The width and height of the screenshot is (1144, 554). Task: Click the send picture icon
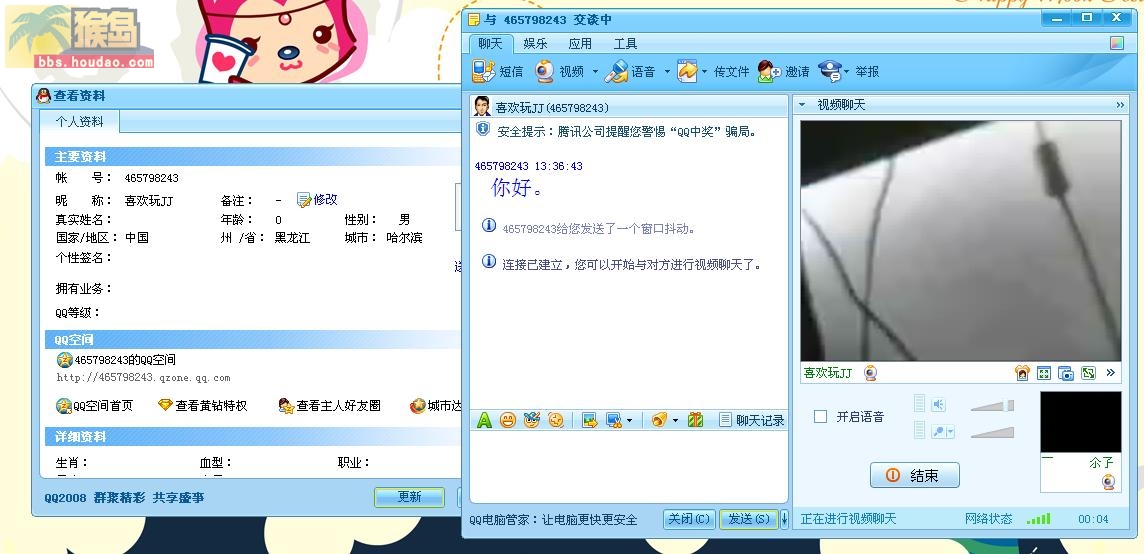pyautogui.click(x=590, y=420)
